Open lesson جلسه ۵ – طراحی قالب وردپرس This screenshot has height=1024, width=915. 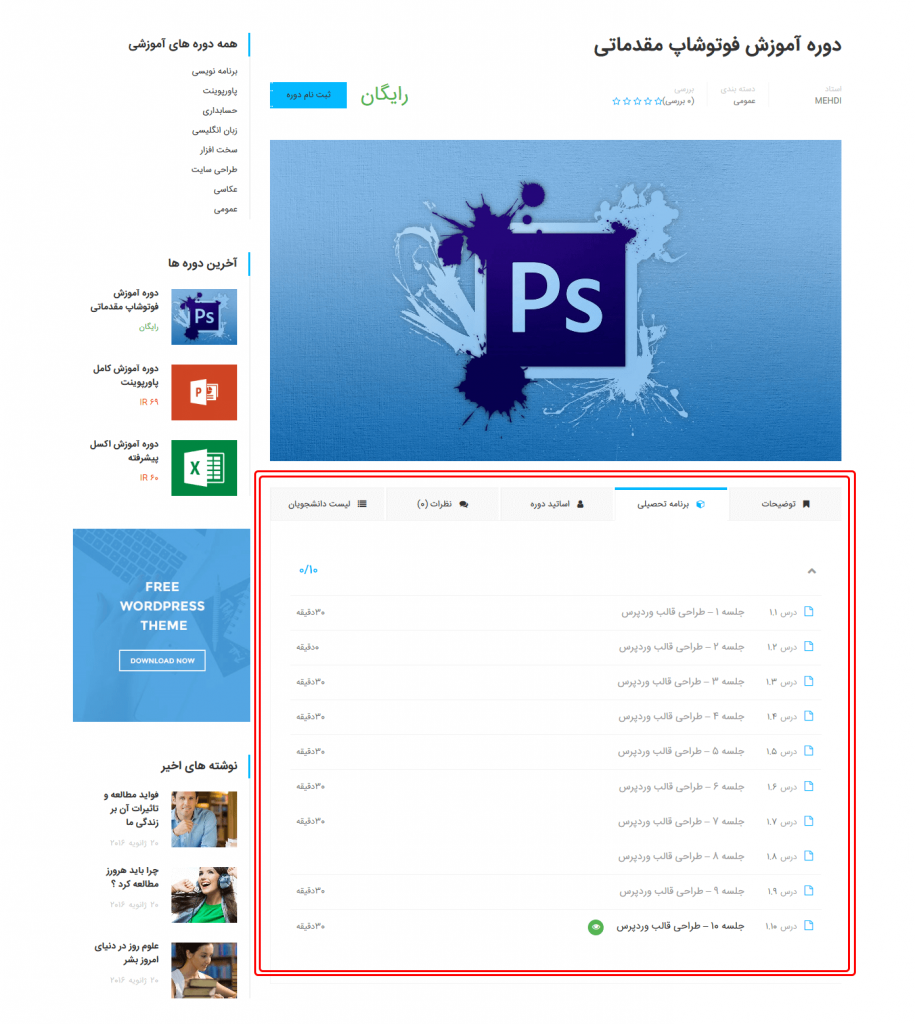pyautogui.click(x=681, y=752)
